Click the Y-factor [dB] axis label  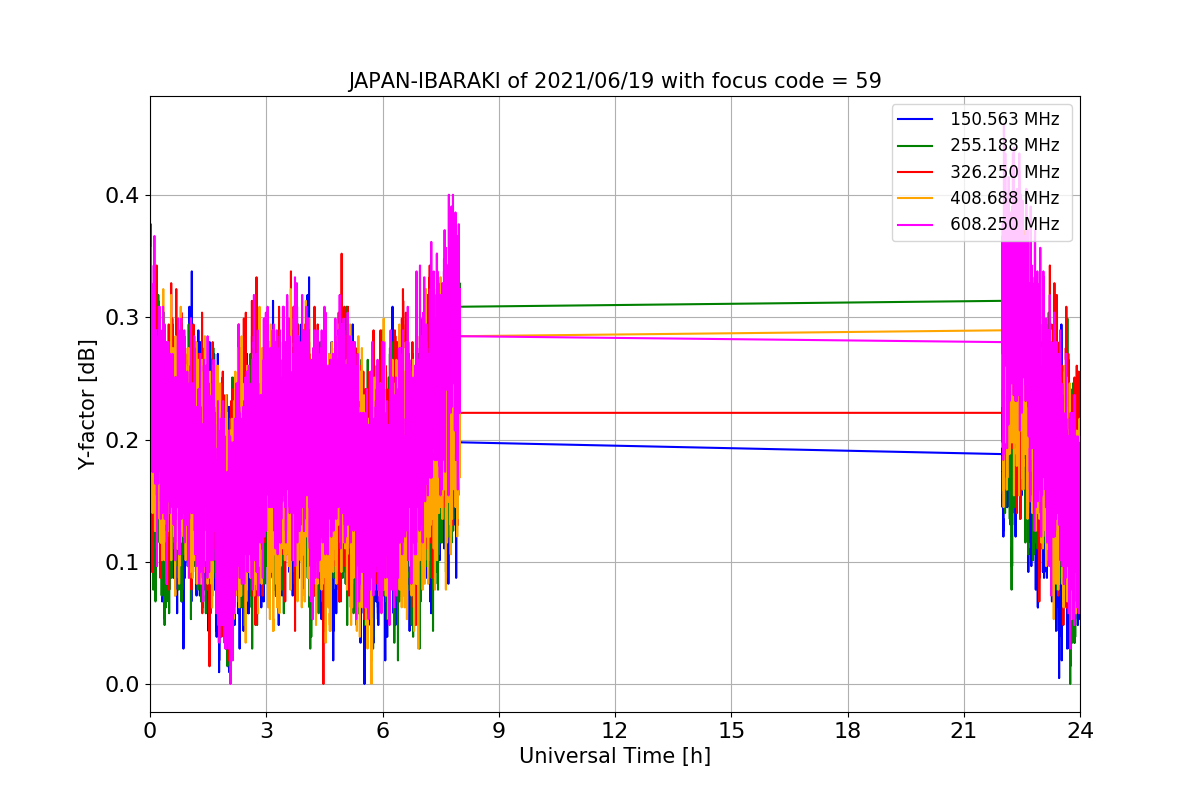(88, 404)
